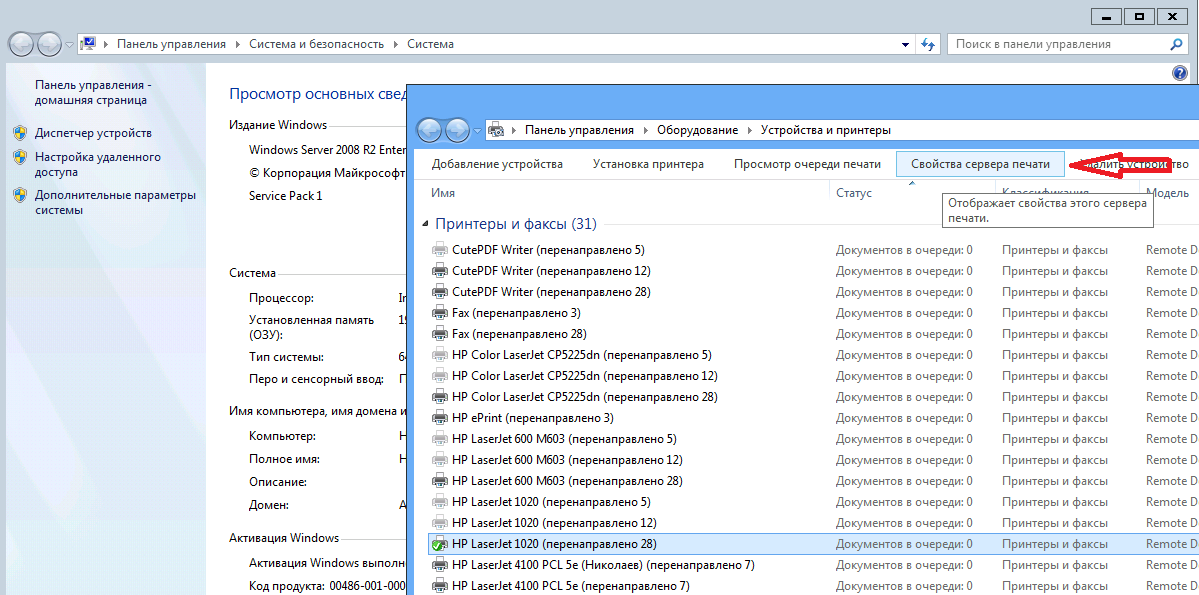
Task: Click the magnifier icon in search box
Action: coord(1177,44)
